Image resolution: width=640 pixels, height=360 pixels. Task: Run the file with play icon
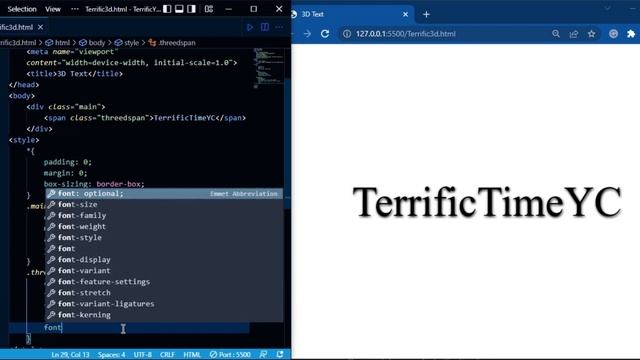click(250, 27)
